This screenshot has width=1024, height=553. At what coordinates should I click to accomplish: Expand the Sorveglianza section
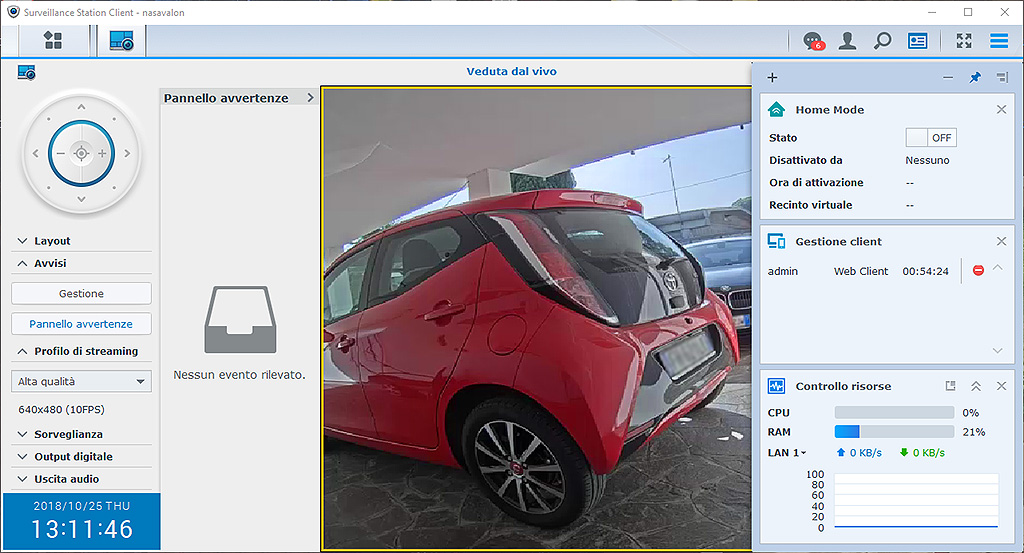(68, 434)
